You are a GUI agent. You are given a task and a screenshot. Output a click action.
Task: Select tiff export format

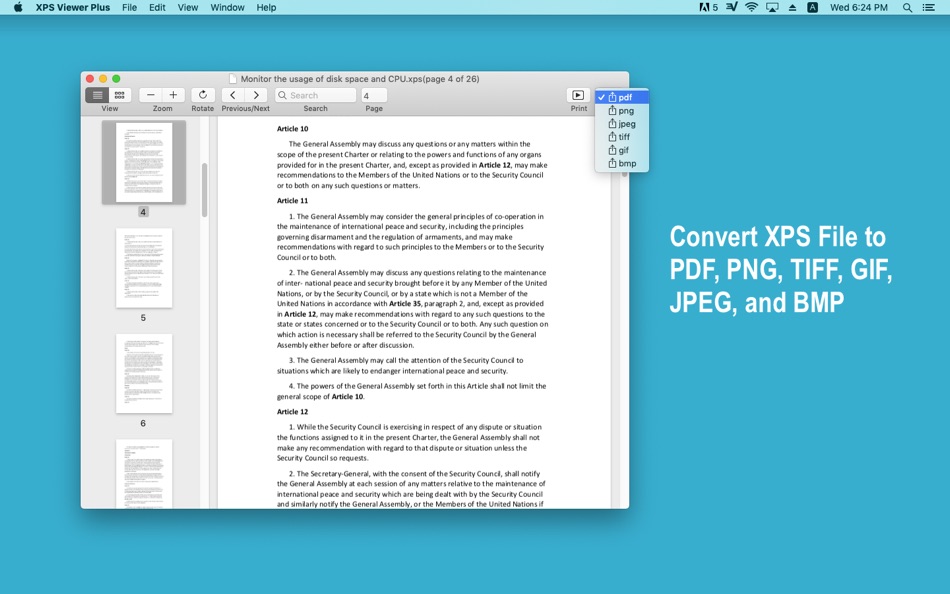point(622,137)
